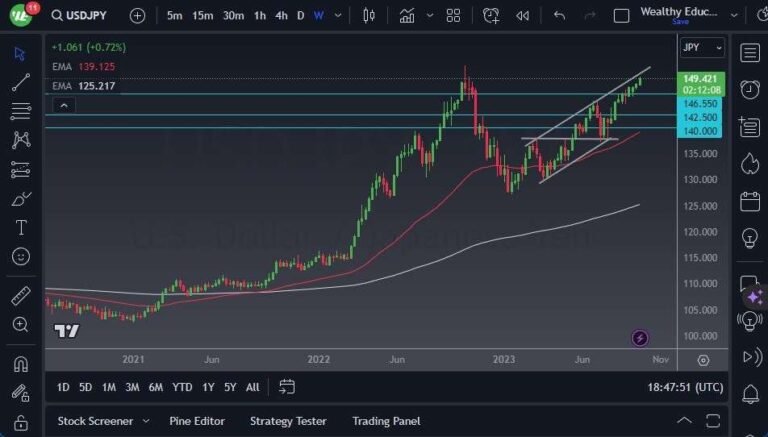Open the data window with plus panel

point(749,126)
